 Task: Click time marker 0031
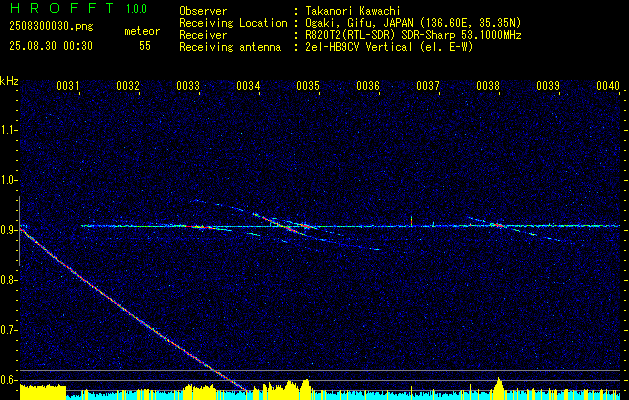pos(67,86)
